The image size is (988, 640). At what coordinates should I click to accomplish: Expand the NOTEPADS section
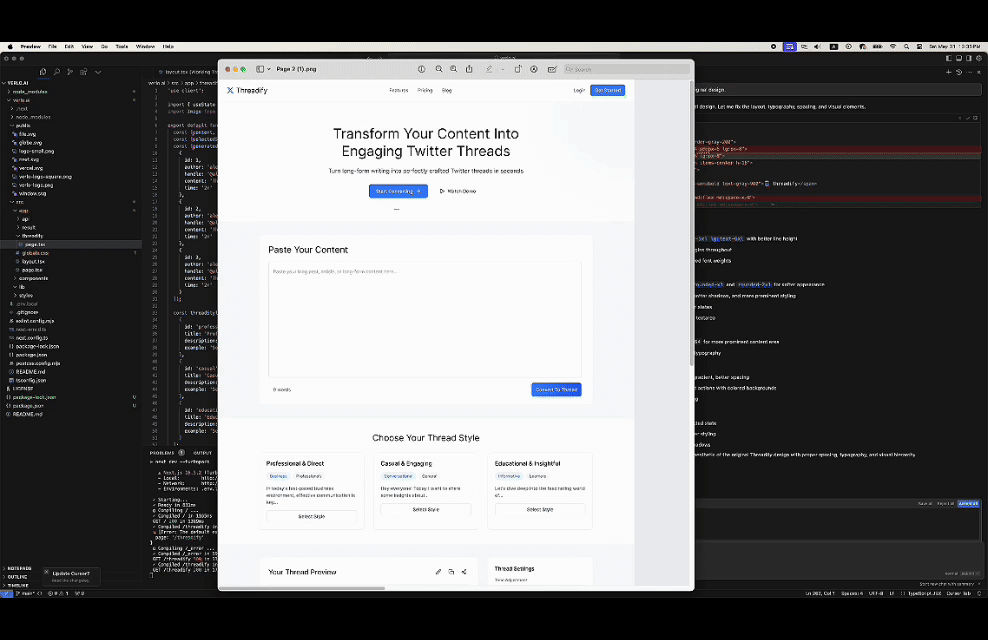pos(19,568)
